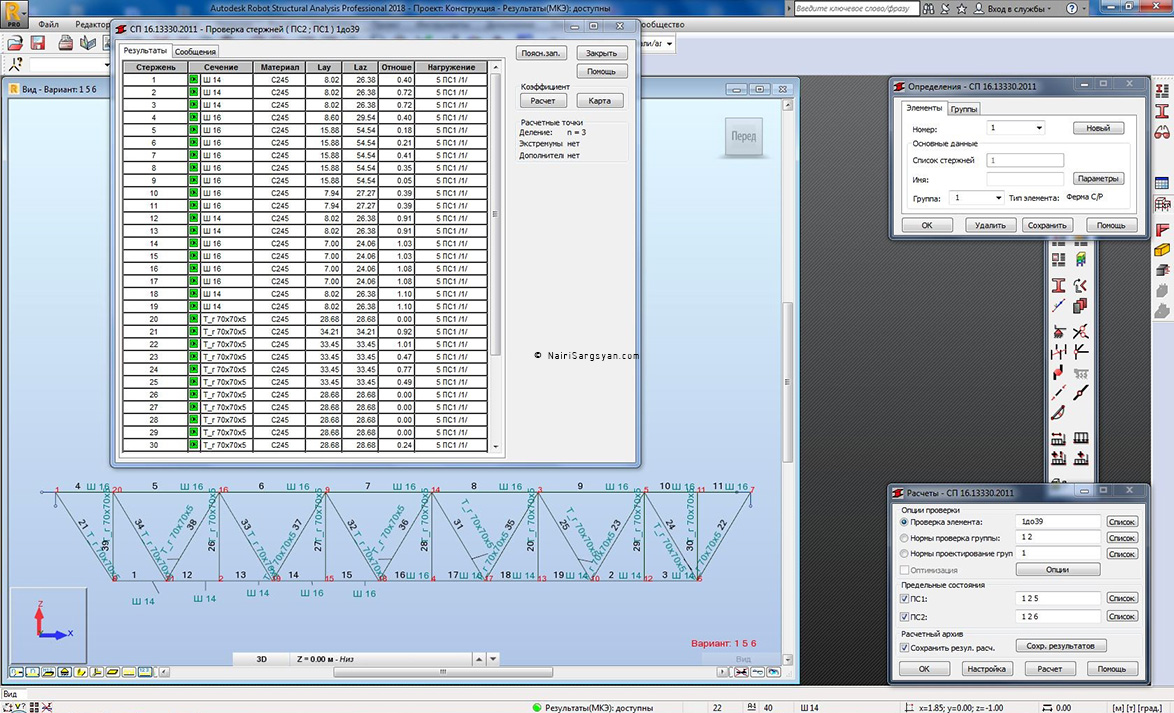This screenshot has width=1174, height=713.
Task: Click the down arrow next to Z = 0.00 м
Action: click(x=493, y=659)
